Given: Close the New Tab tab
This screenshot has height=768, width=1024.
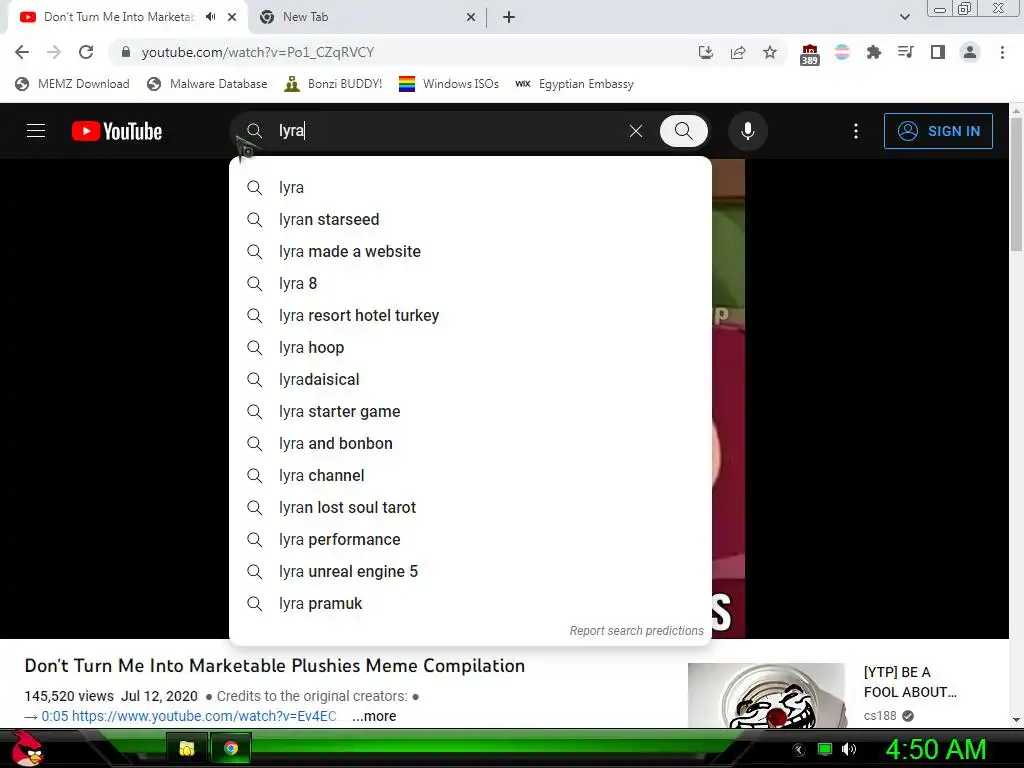Looking at the screenshot, I should [x=471, y=17].
